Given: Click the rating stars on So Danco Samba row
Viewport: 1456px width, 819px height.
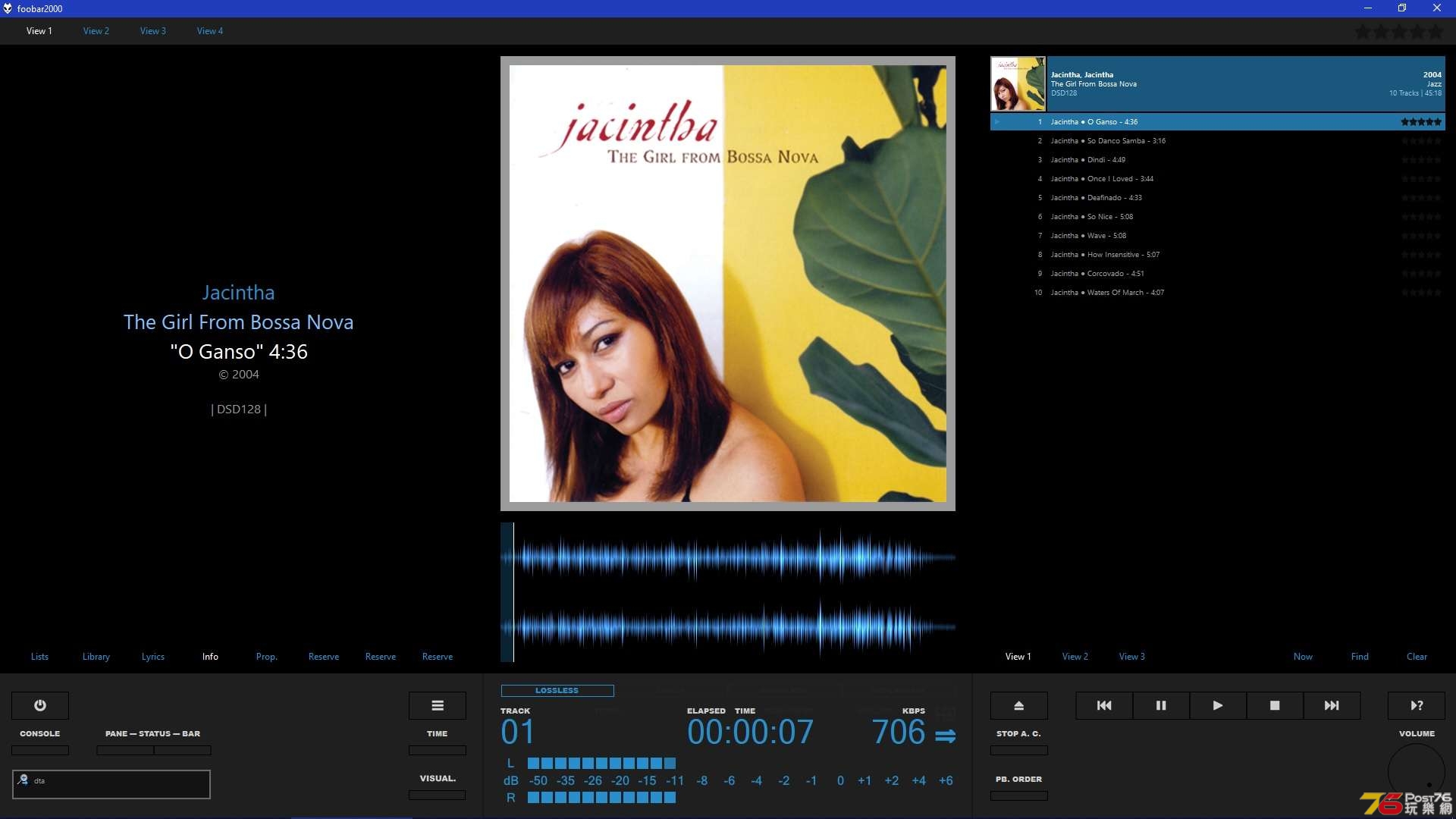Looking at the screenshot, I should click(x=1421, y=141).
